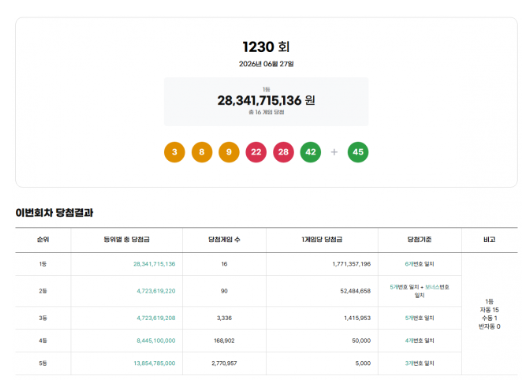
Task: Click the green bonus ball number 45
Action: click(x=358, y=152)
